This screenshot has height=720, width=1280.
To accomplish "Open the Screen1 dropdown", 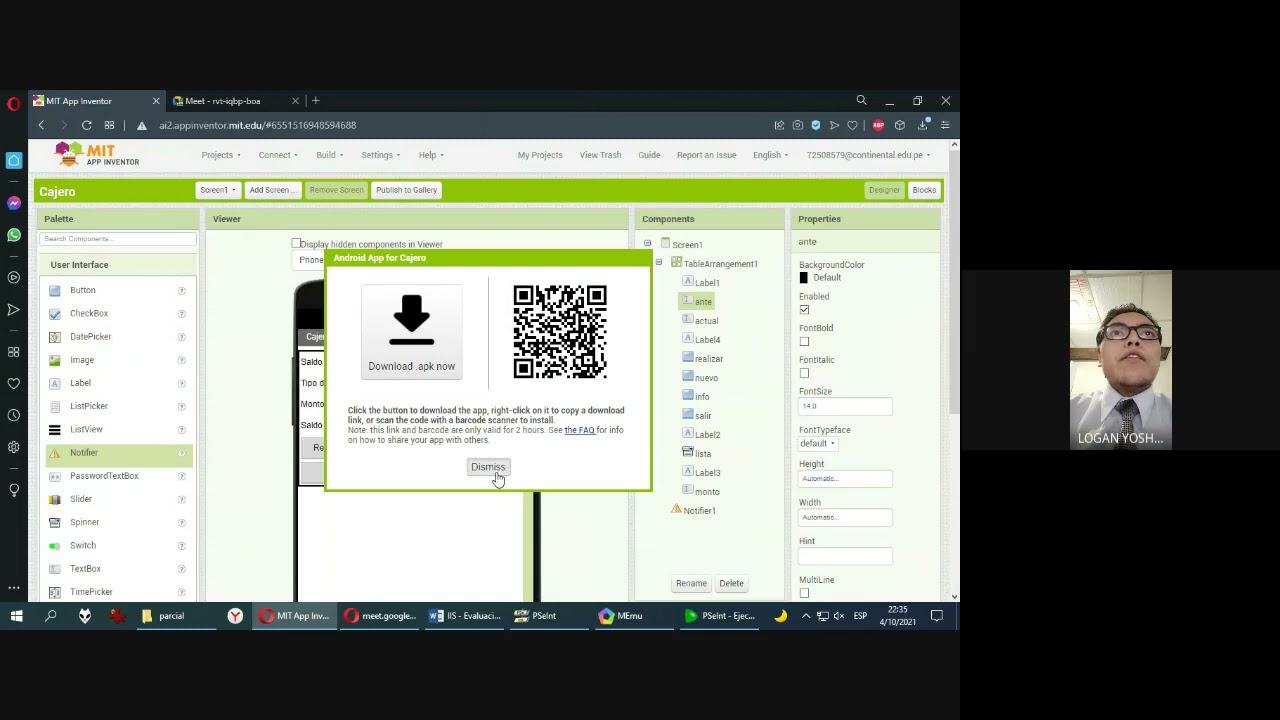I will click(217, 190).
